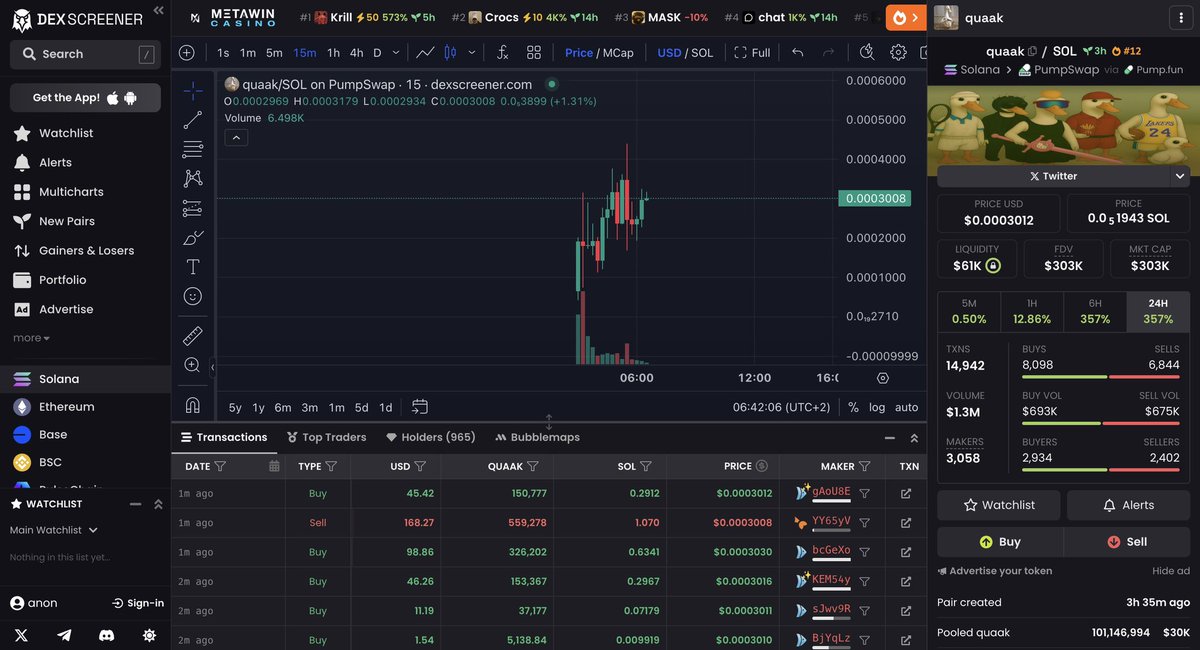The height and width of the screenshot is (650, 1200).
Task: Switch to the Top Traders tab
Action: [326, 437]
